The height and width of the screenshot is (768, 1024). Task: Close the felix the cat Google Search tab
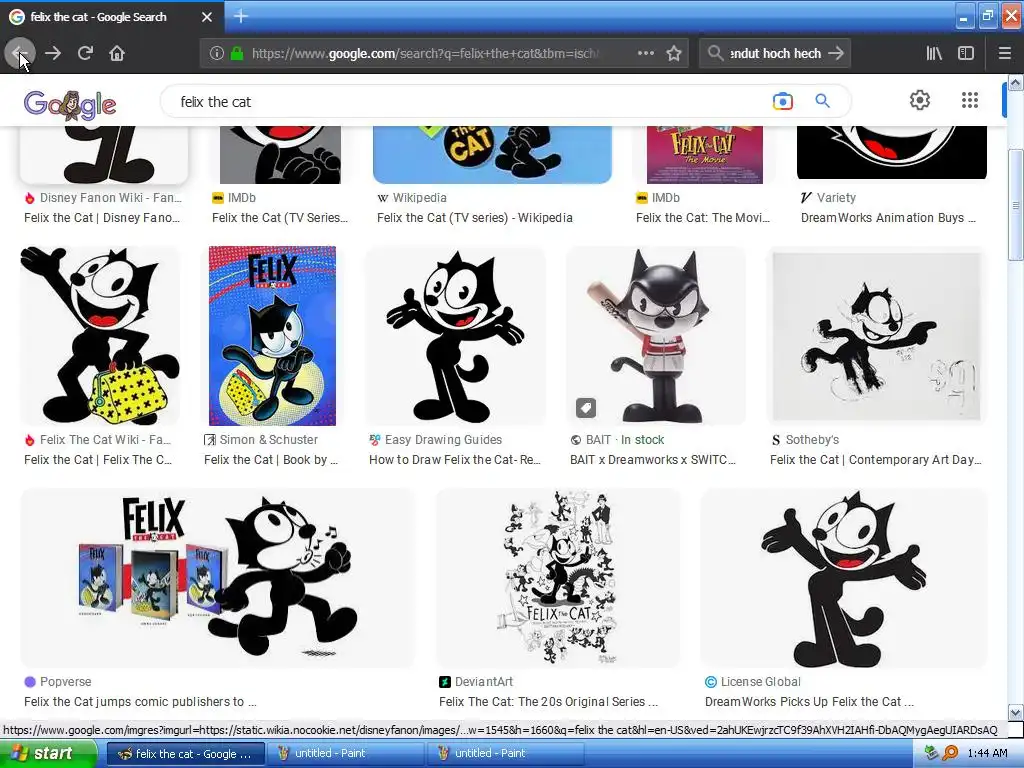(207, 17)
